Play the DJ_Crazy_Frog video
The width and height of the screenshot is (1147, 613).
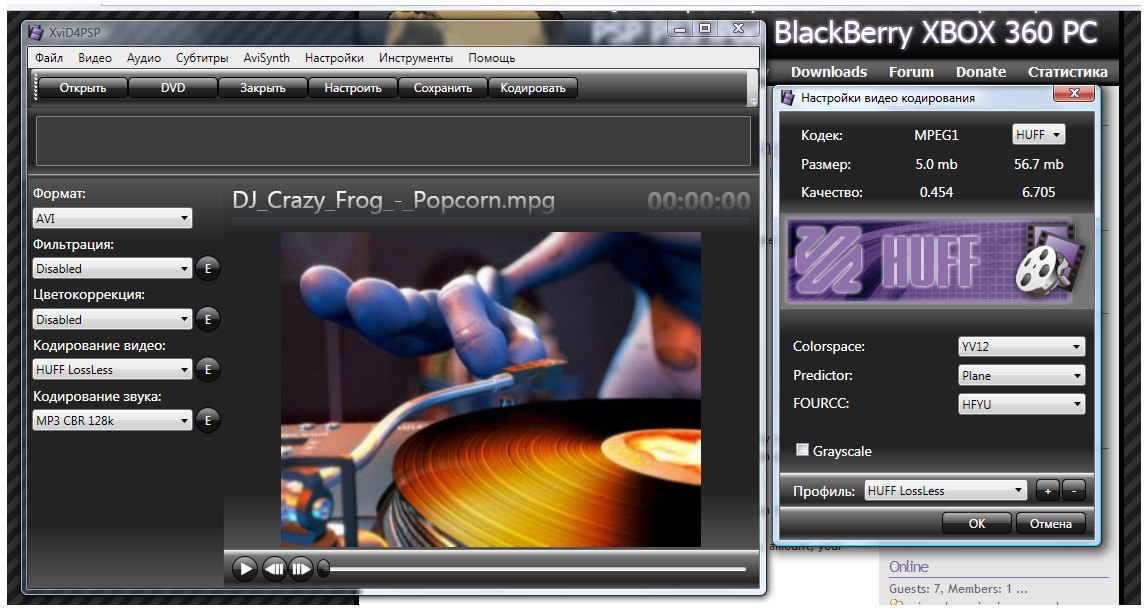click(244, 568)
